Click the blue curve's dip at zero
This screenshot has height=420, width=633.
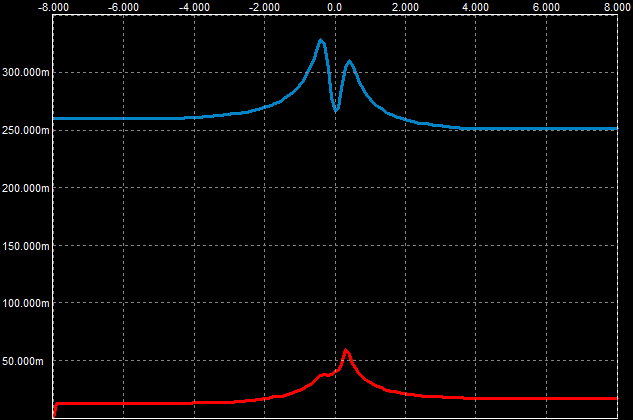[x=336, y=110]
